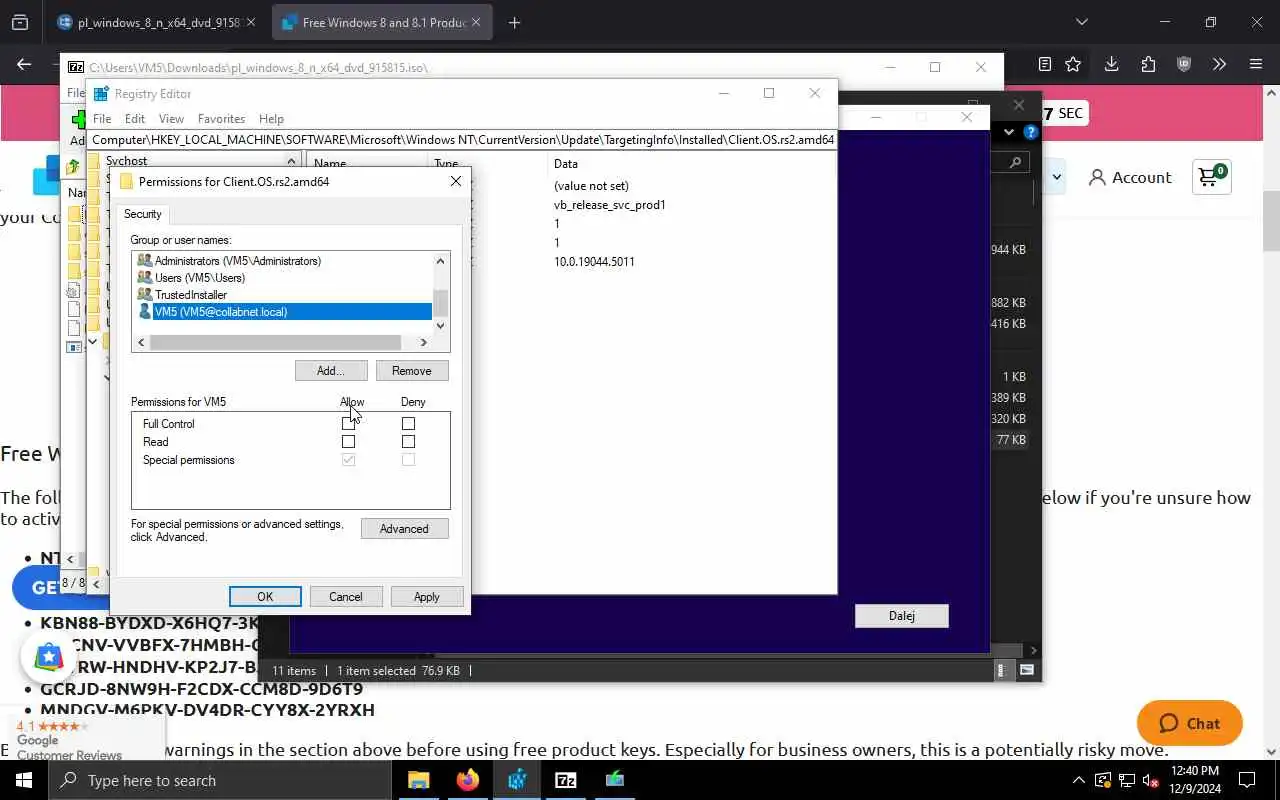Expand the ribbon chevron in Explorer window
The height and width of the screenshot is (800, 1280).
(1008, 132)
